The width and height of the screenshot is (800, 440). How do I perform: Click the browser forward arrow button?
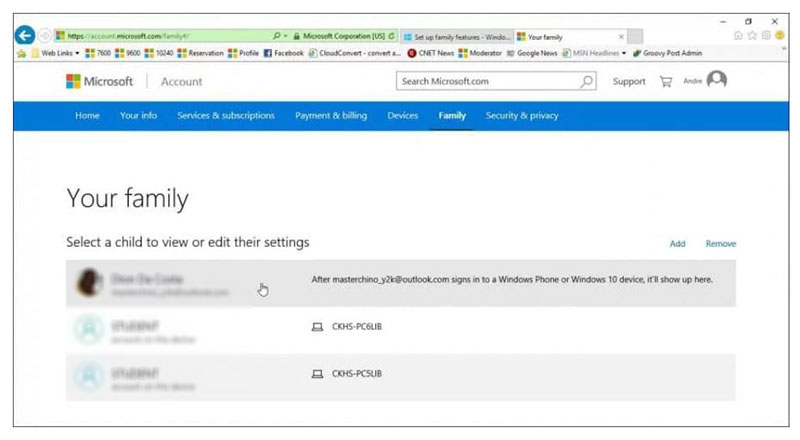[x=45, y=36]
